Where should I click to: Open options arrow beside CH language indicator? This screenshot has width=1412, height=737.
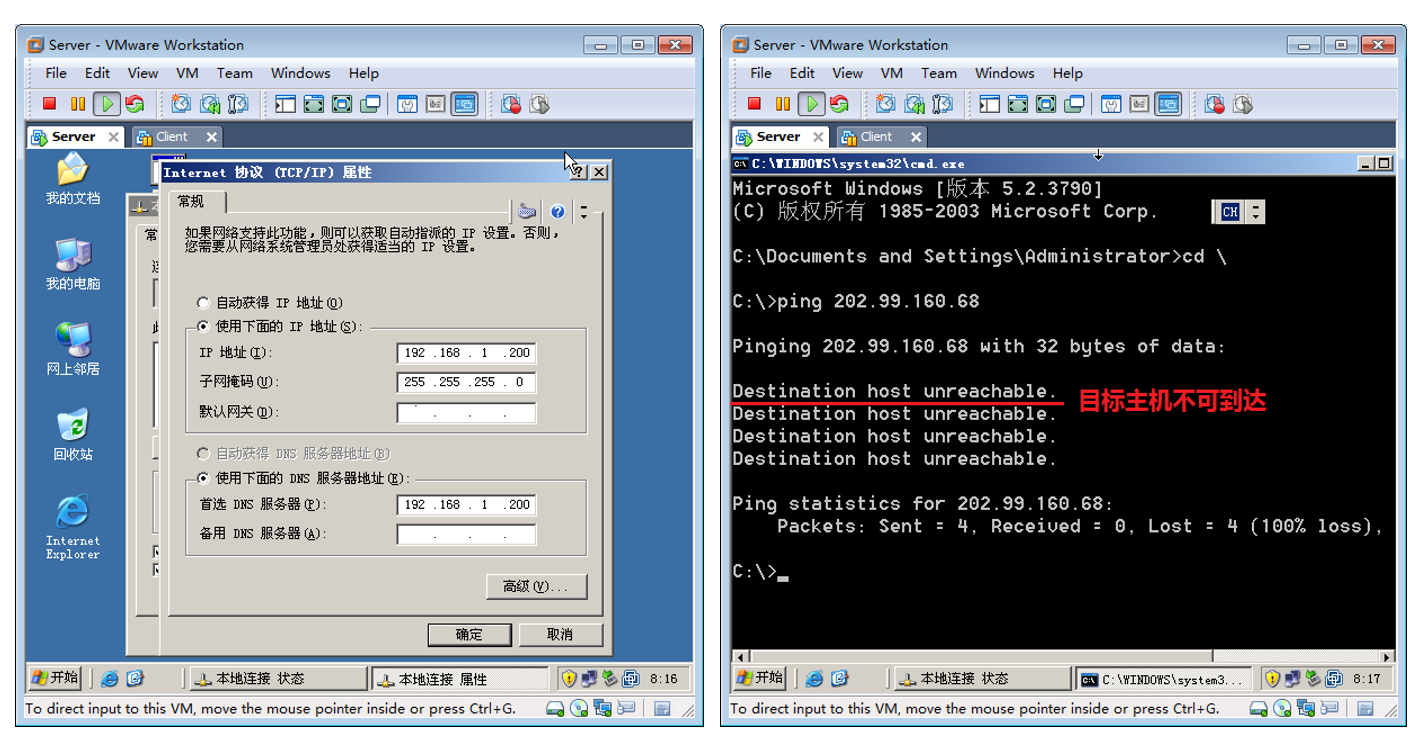point(1256,212)
